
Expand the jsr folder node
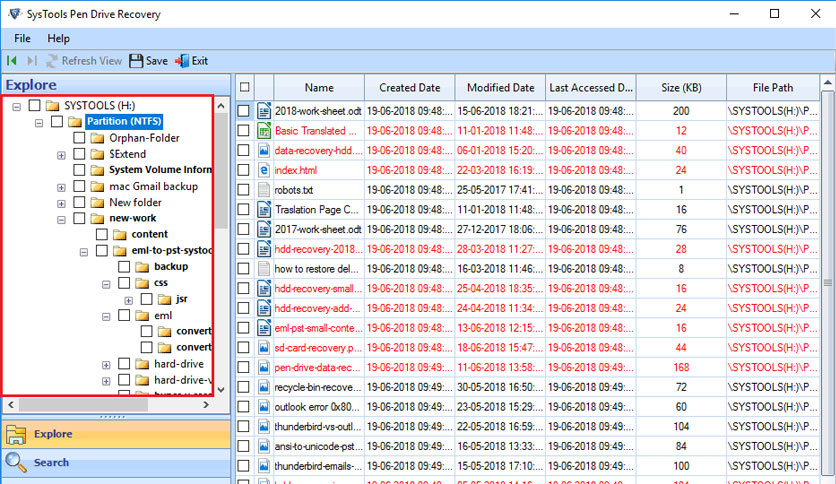click(x=128, y=300)
